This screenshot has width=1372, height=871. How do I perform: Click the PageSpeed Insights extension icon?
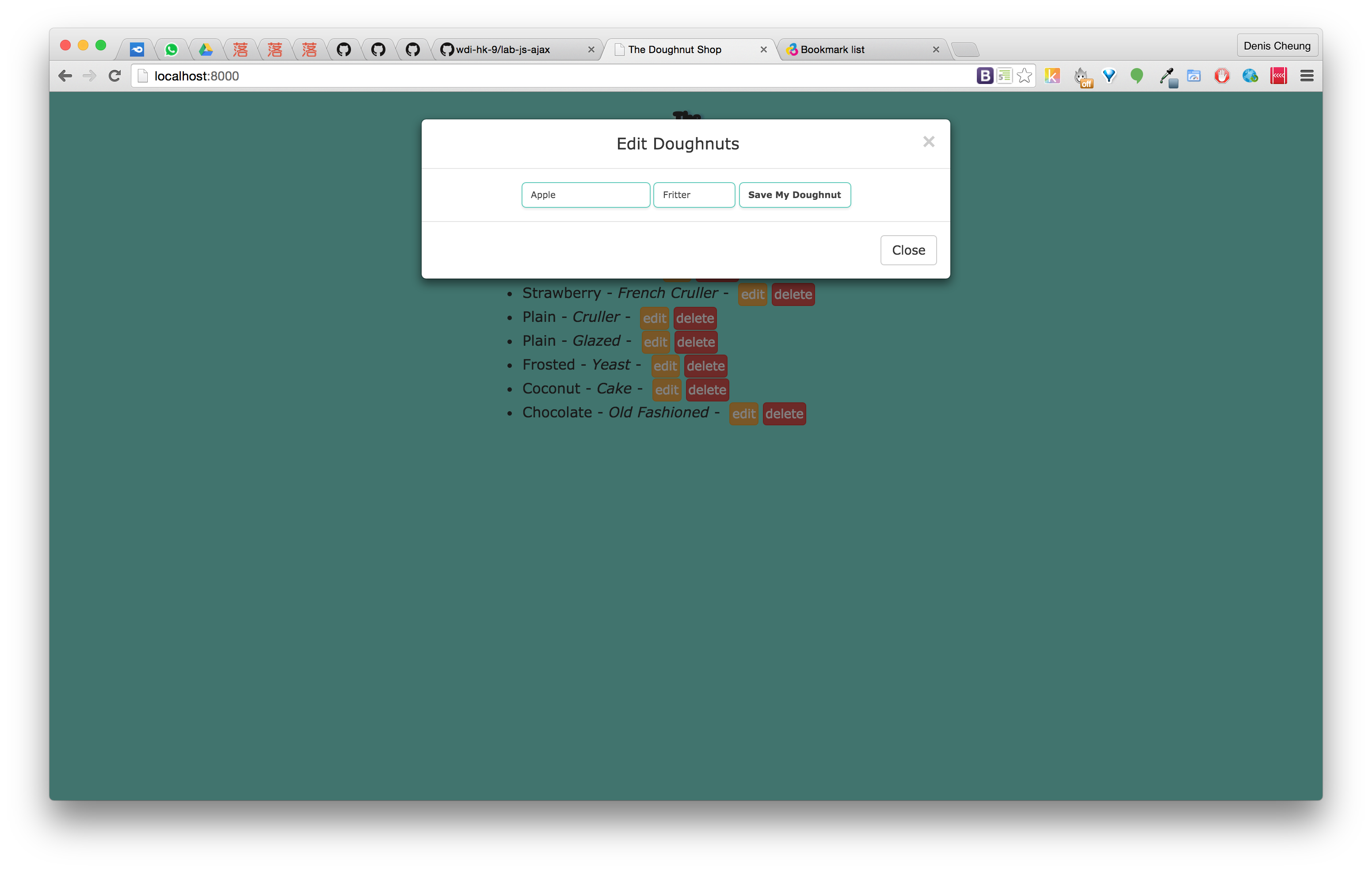point(1194,76)
